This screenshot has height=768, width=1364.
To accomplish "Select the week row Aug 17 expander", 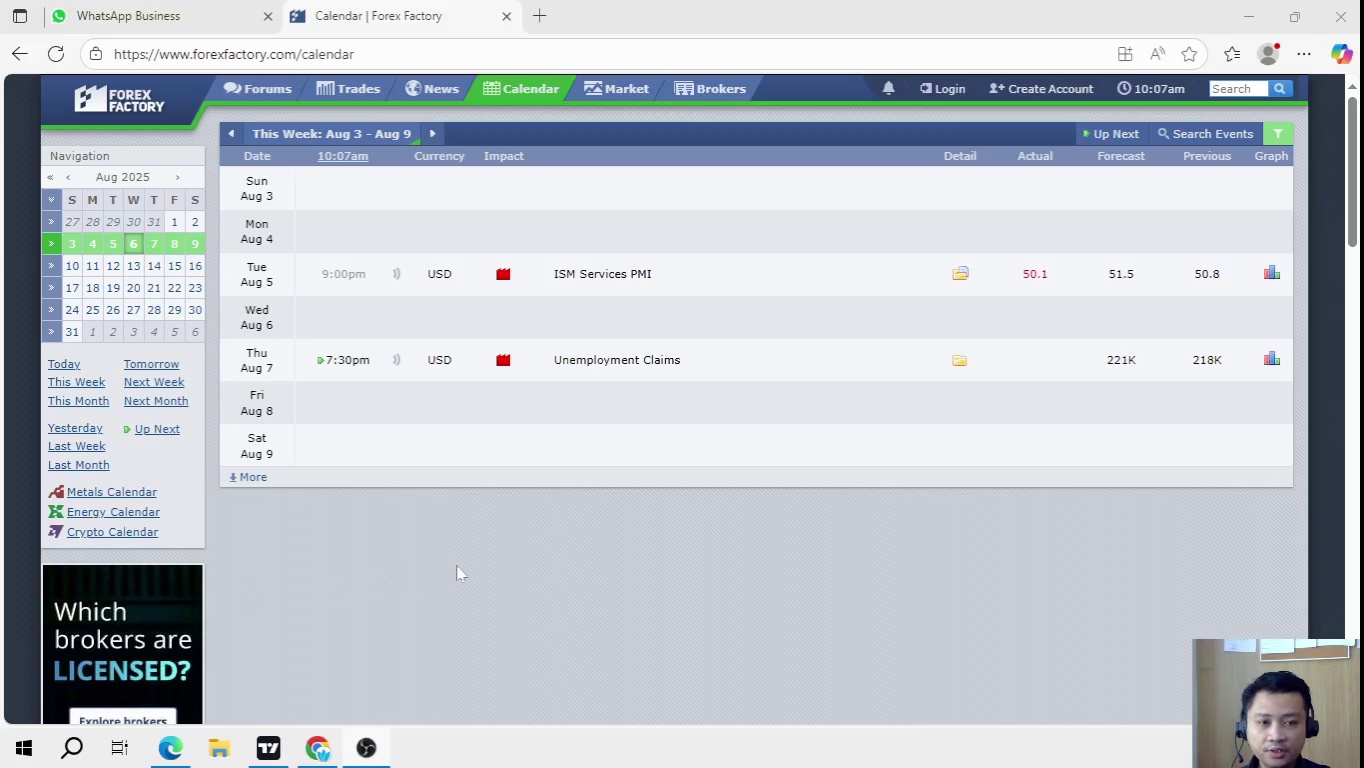I will click(51, 288).
